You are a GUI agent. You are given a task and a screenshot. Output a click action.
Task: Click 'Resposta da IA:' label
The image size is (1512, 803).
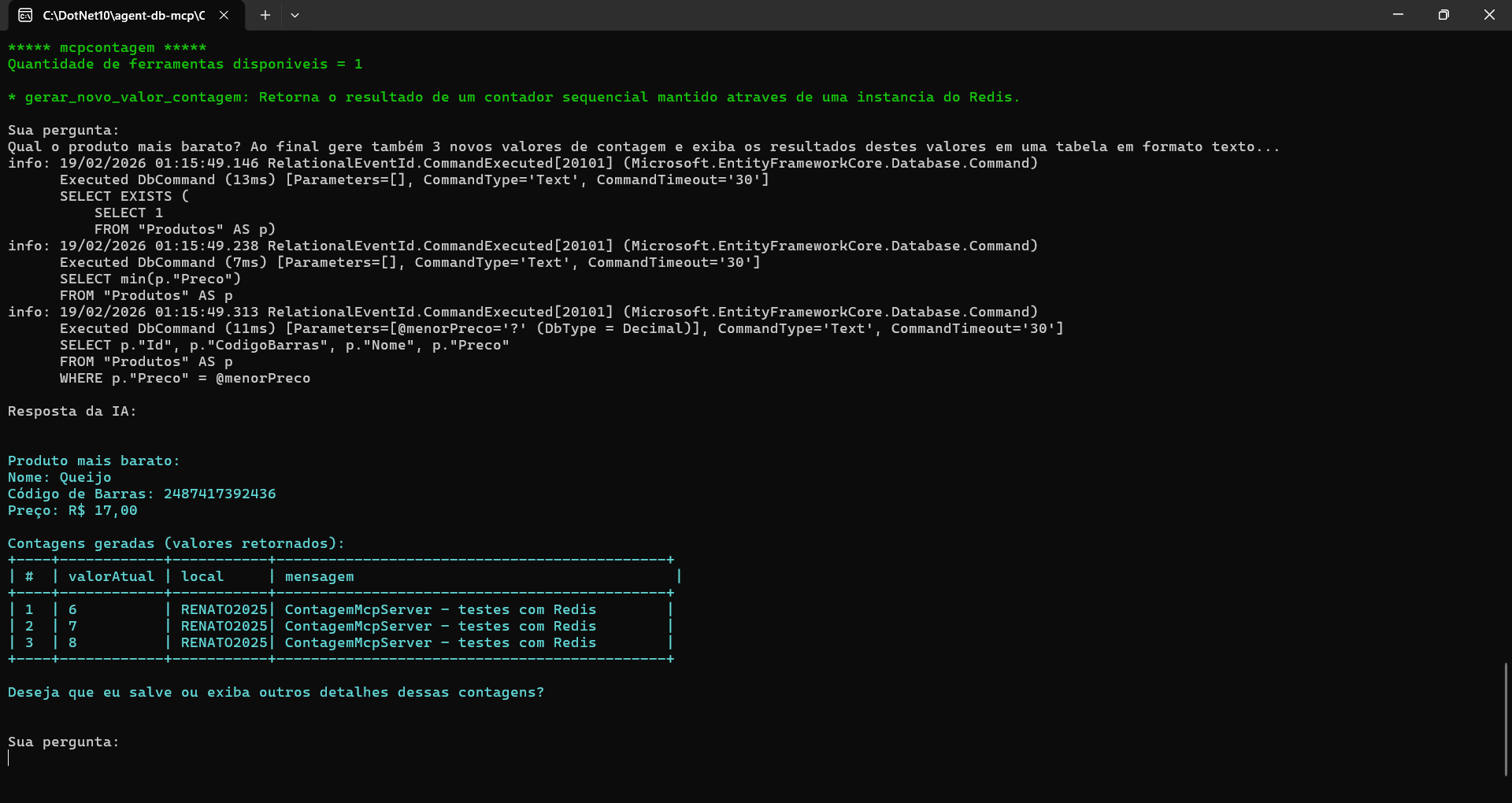72,411
